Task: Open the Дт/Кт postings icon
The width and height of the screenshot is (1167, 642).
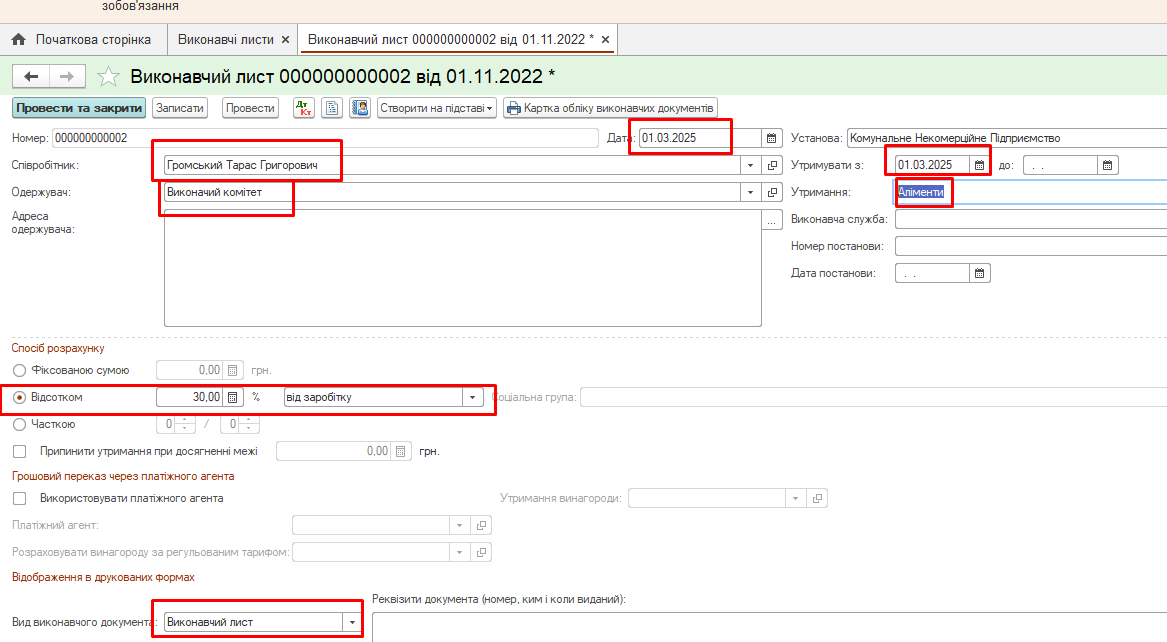Action: (304, 108)
